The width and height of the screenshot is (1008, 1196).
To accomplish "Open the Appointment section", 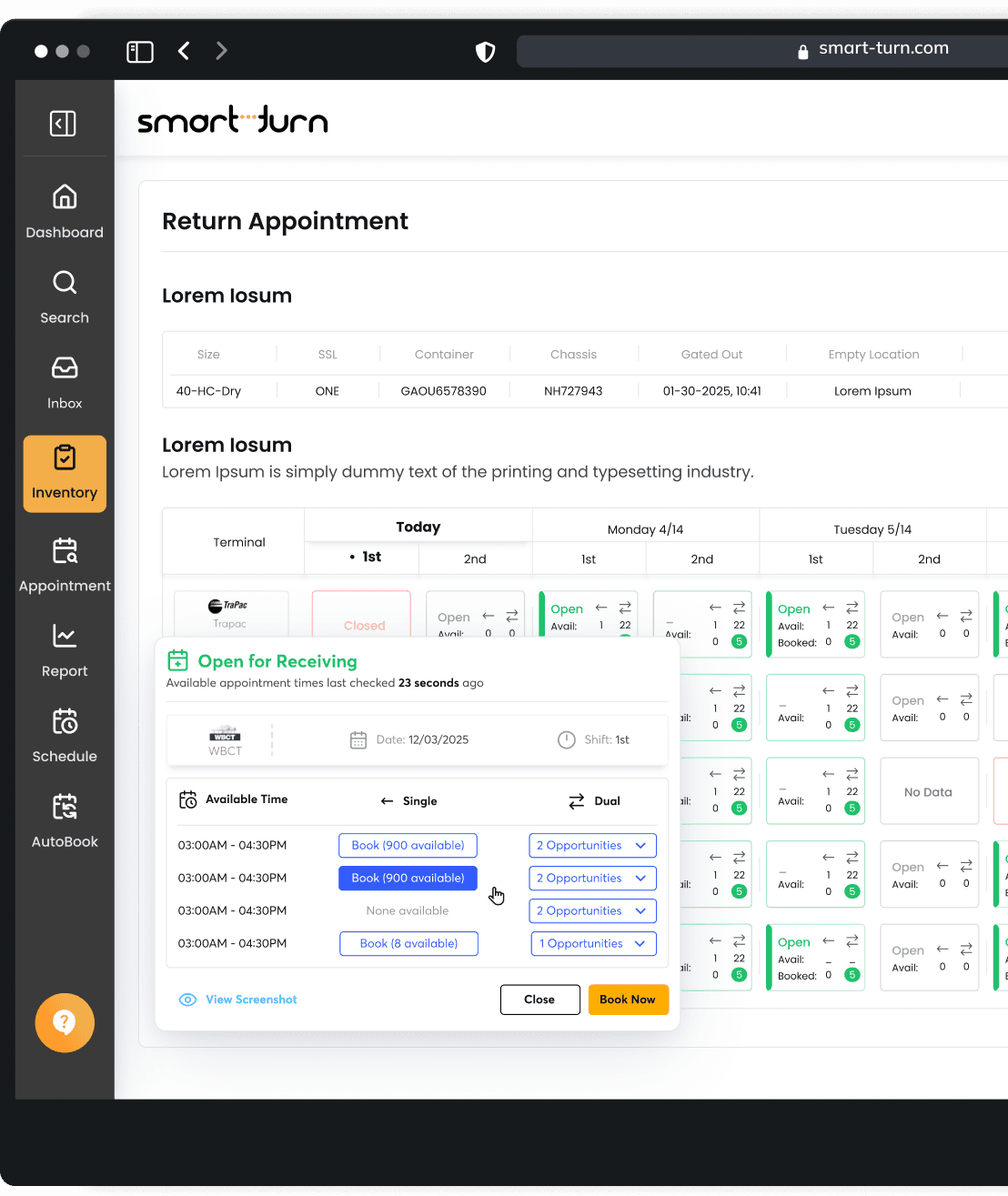I will (65, 565).
